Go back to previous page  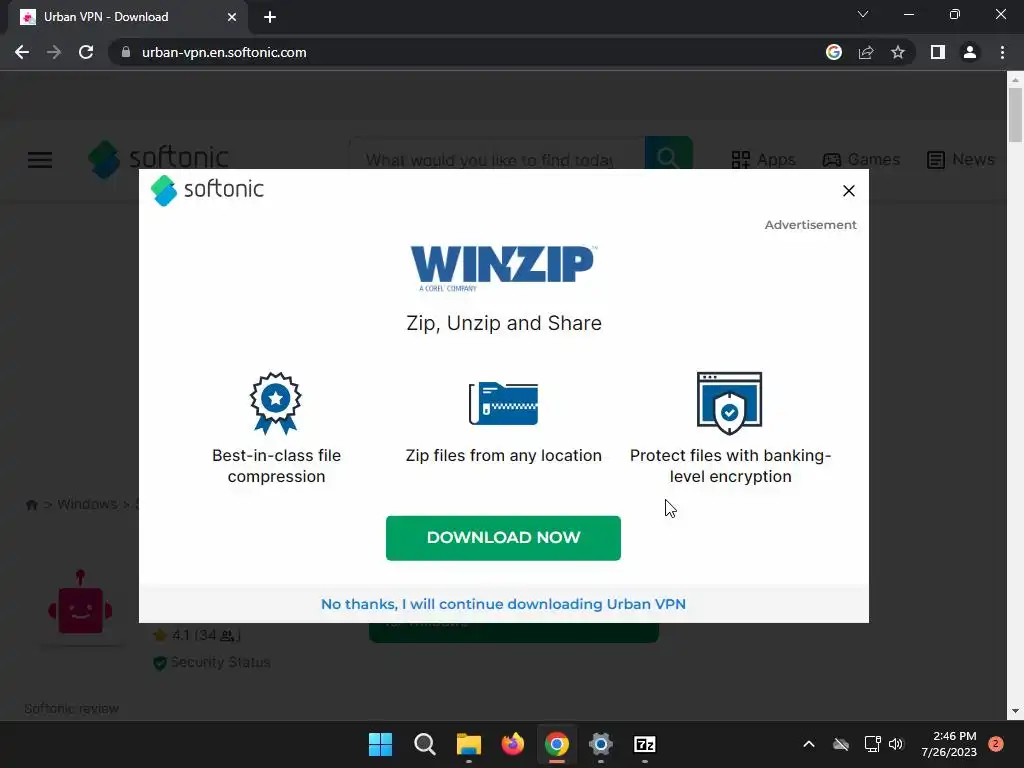click(22, 52)
